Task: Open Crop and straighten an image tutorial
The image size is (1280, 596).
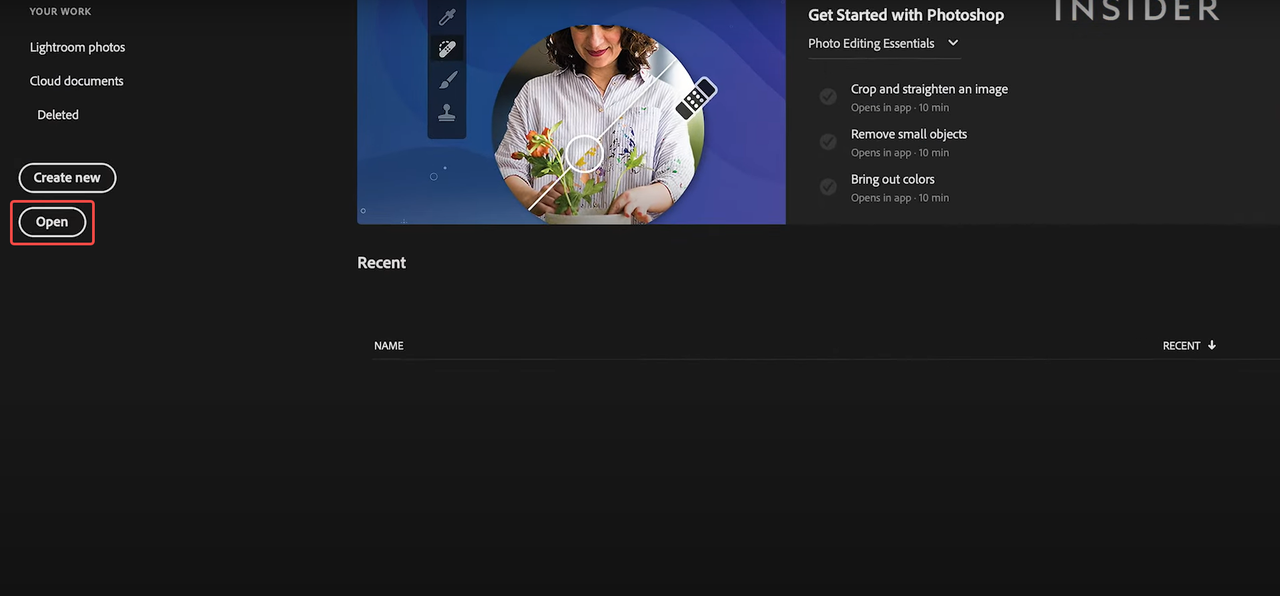Action: point(929,89)
